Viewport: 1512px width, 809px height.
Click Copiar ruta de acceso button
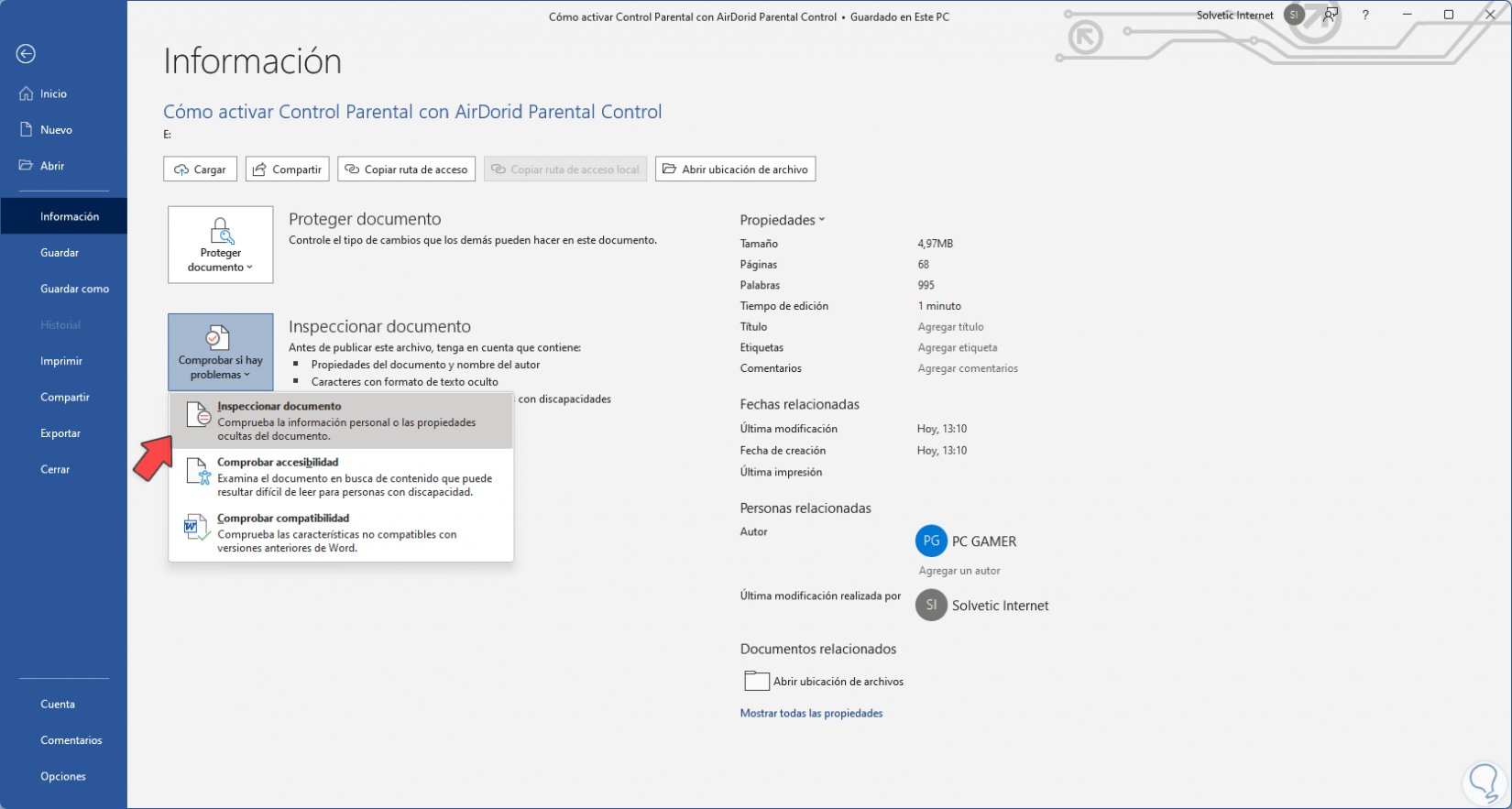tap(407, 169)
